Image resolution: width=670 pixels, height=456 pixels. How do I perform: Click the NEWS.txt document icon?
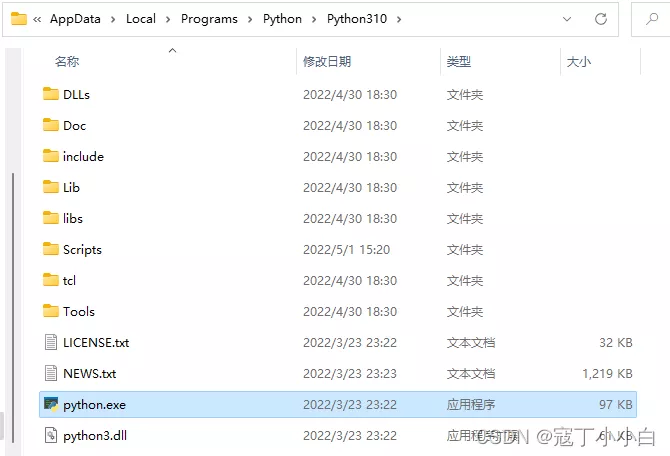pyautogui.click(x=51, y=373)
